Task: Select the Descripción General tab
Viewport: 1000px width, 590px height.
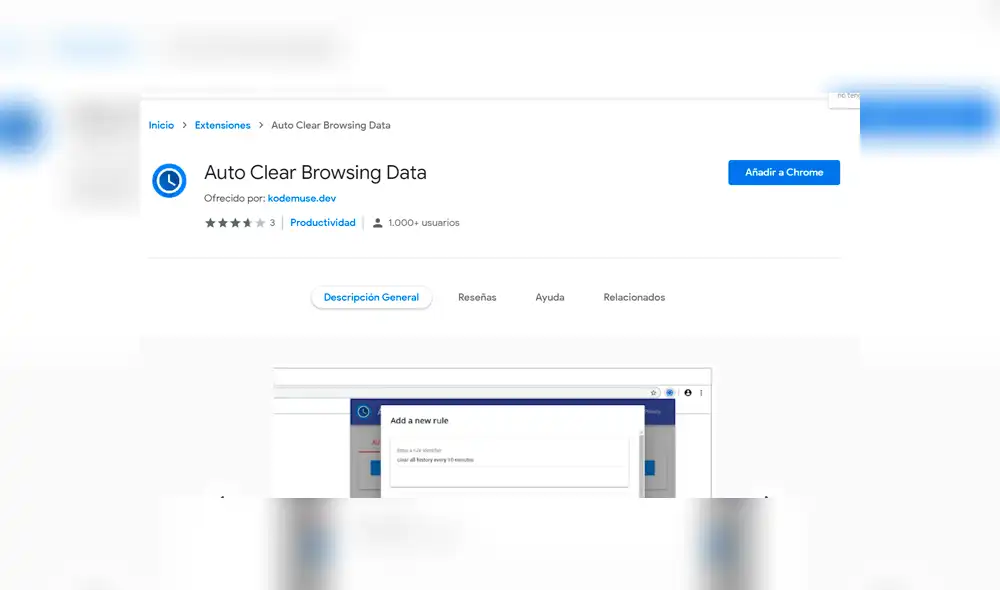Action: (x=371, y=297)
